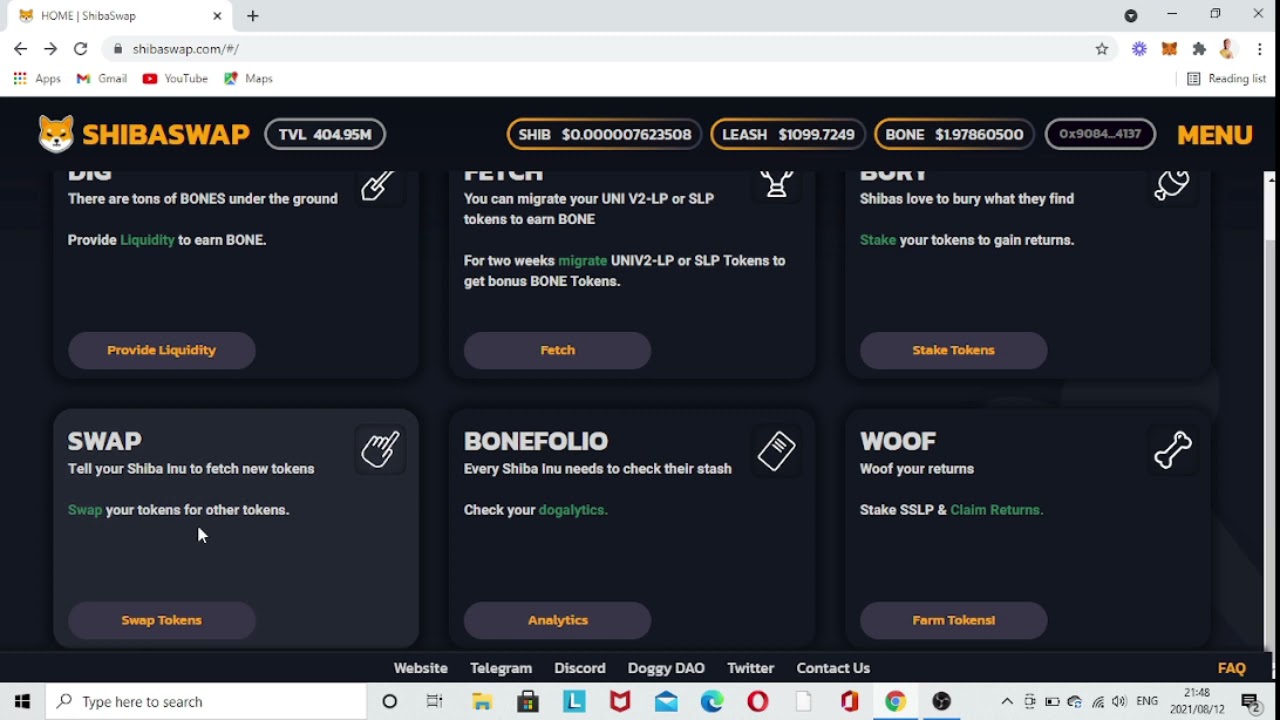
Task: Reload the ShibaSwap page
Action: point(81,49)
